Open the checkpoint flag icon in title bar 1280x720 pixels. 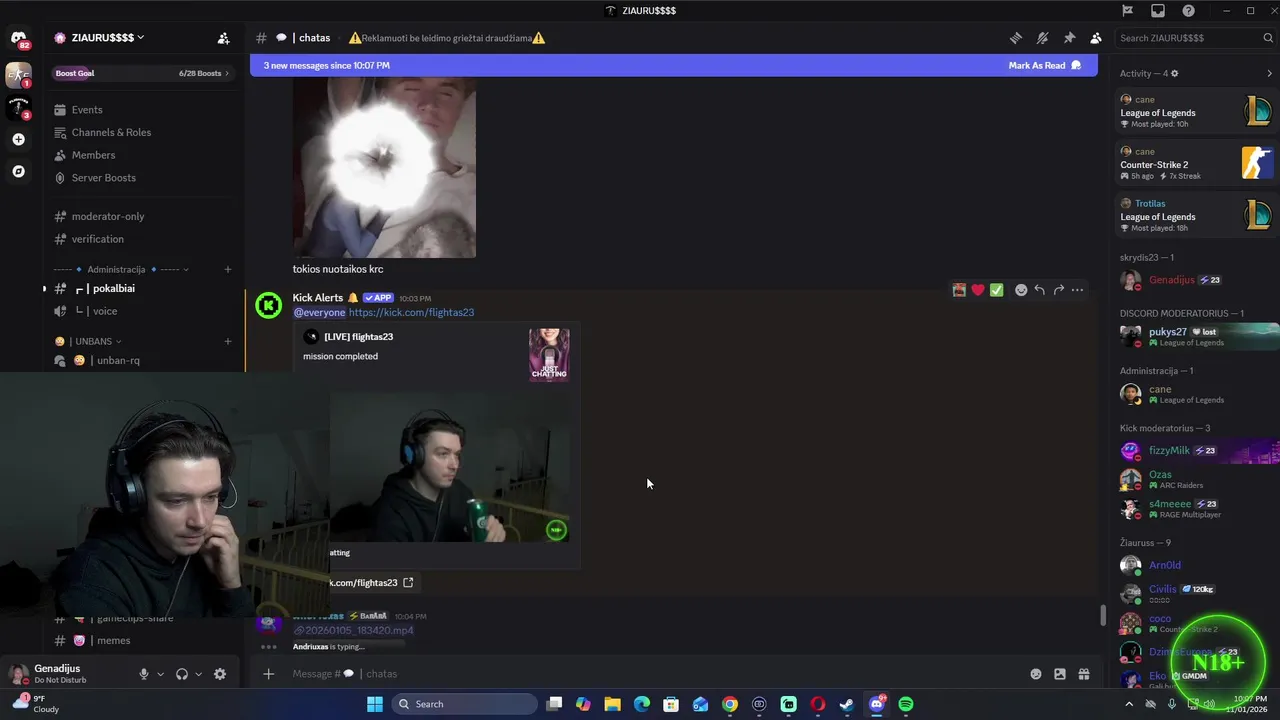(1127, 11)
